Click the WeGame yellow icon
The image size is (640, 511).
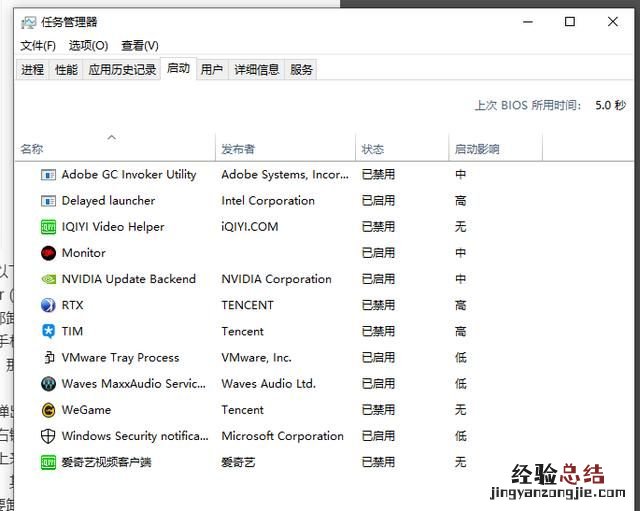click(48, 410)
